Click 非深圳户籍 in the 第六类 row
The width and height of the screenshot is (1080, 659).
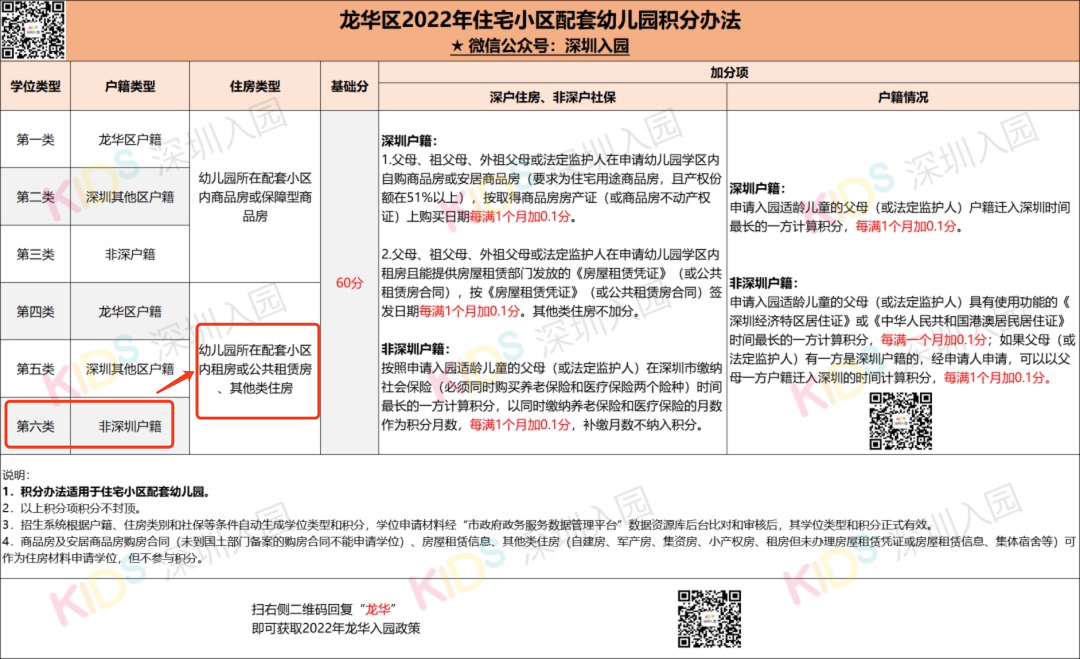[130, 426]
